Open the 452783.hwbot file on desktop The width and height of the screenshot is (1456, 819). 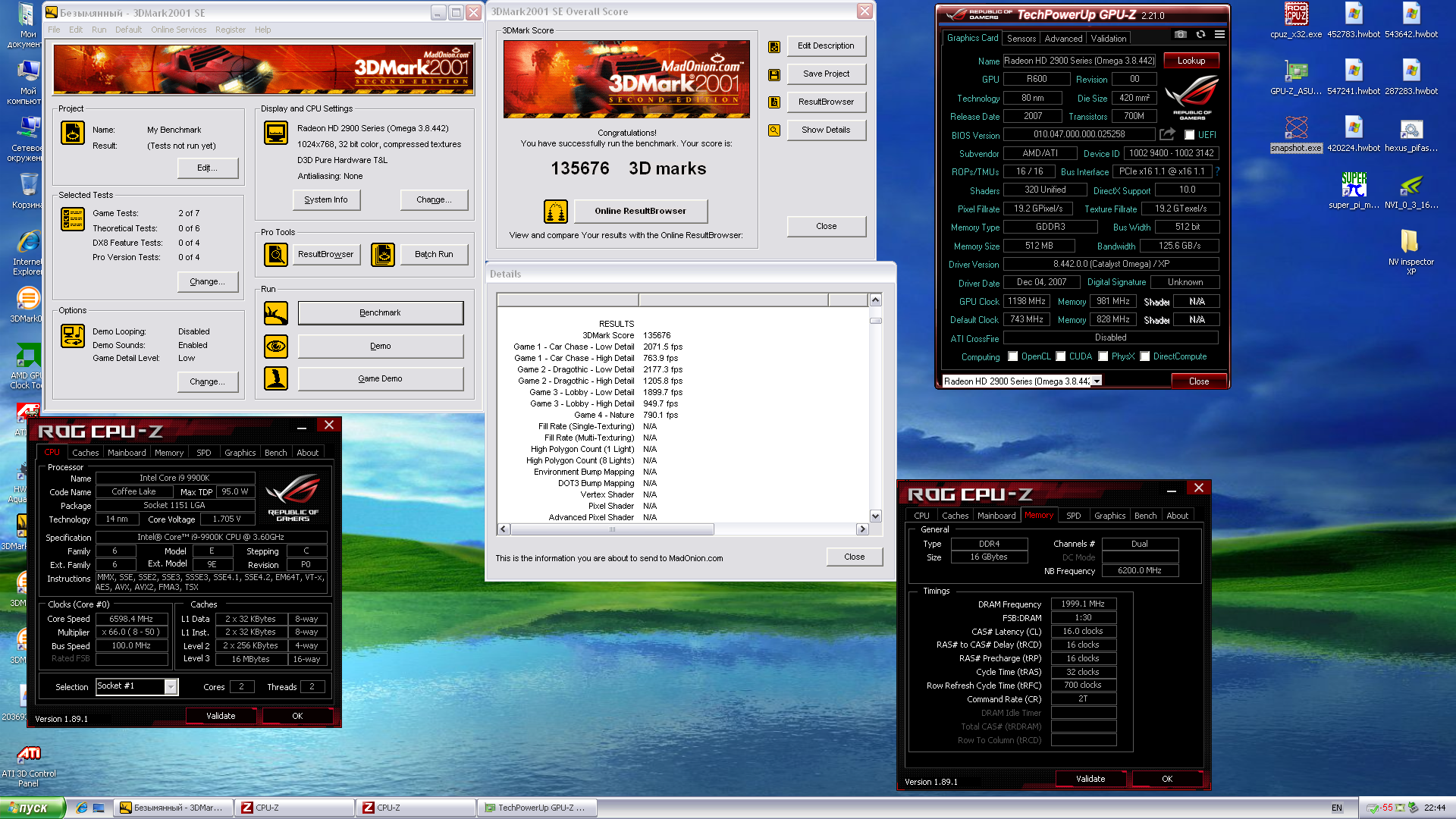[1354, 20]
